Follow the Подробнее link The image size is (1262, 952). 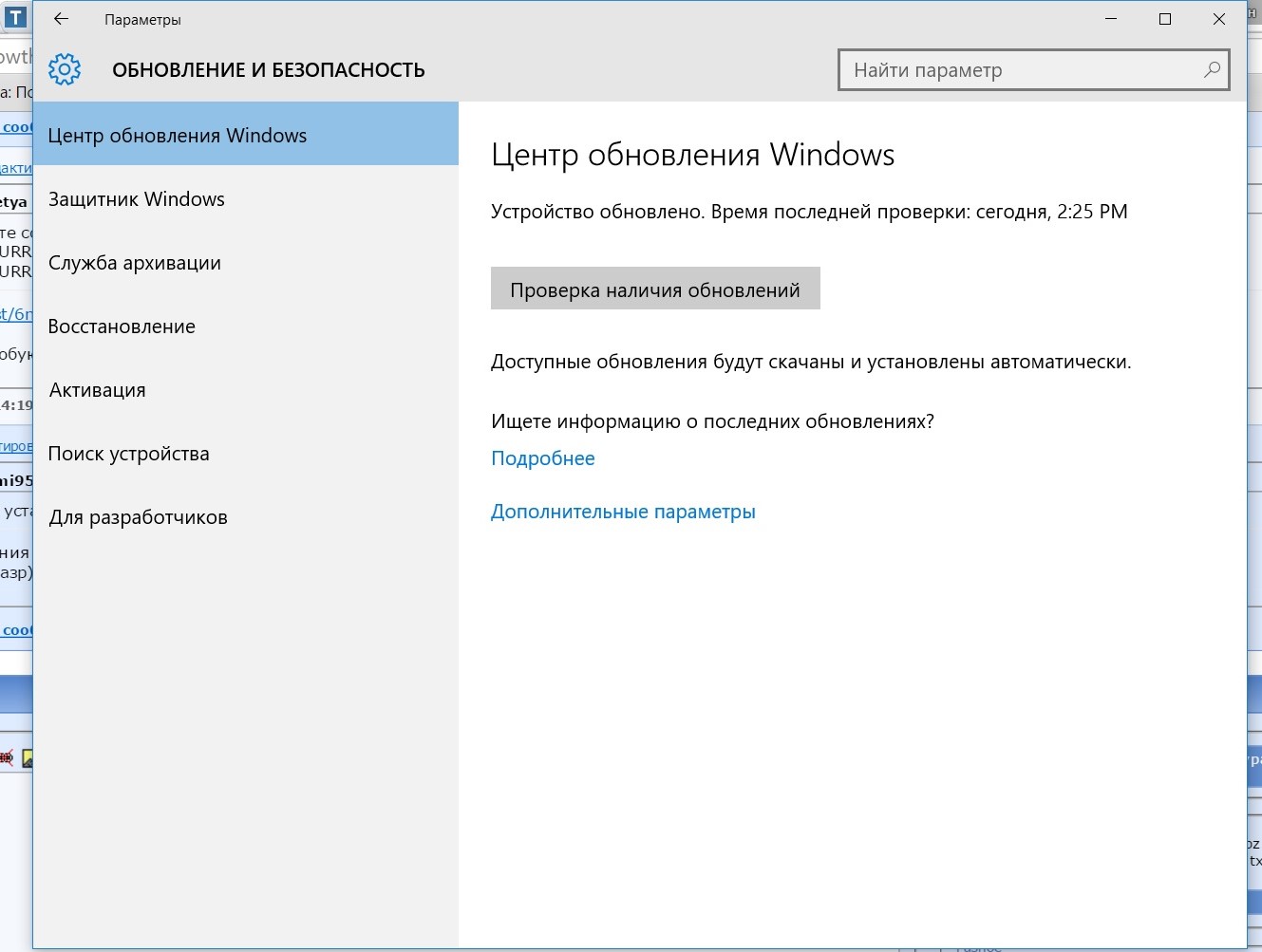point(543,458)
